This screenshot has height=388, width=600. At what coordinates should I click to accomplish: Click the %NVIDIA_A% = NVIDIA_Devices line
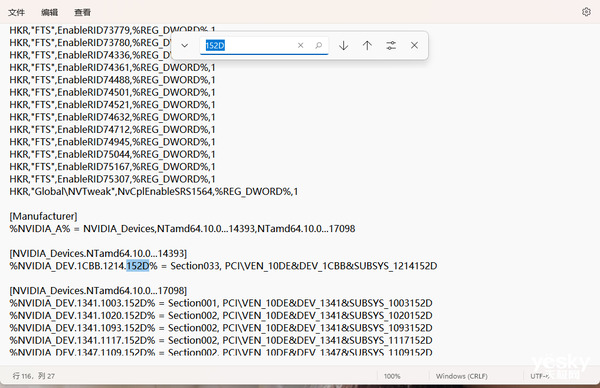click(182, 228)
